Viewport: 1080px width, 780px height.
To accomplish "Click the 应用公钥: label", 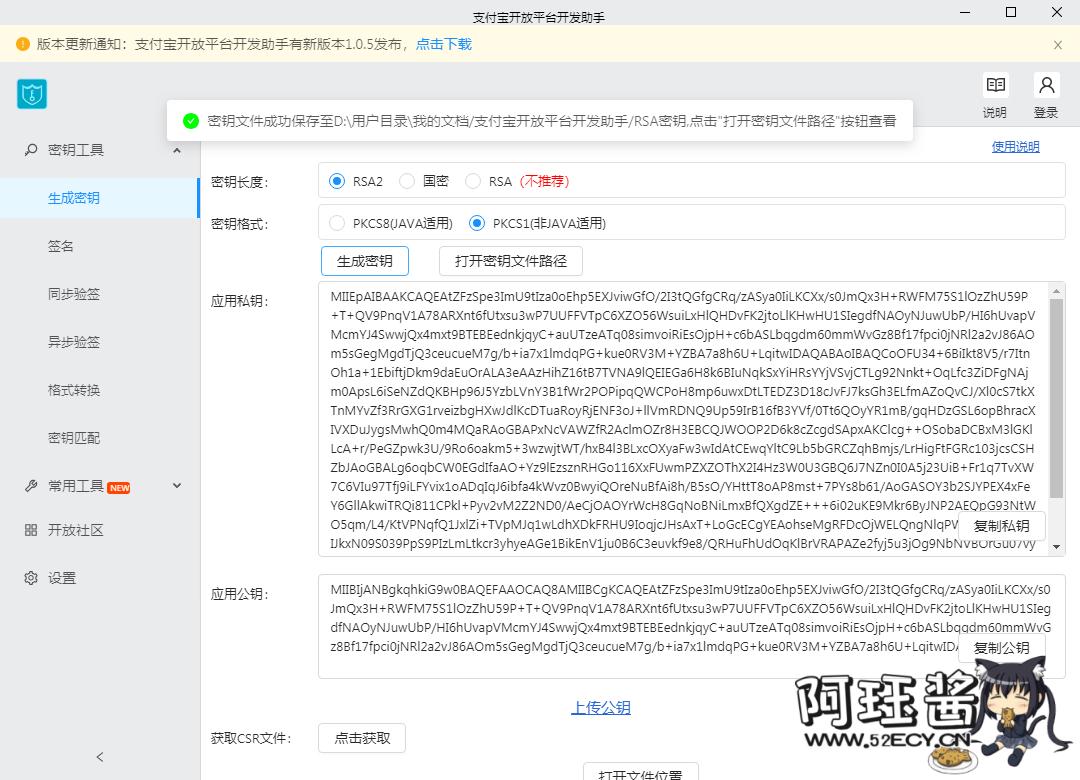I will click(240, 594).
